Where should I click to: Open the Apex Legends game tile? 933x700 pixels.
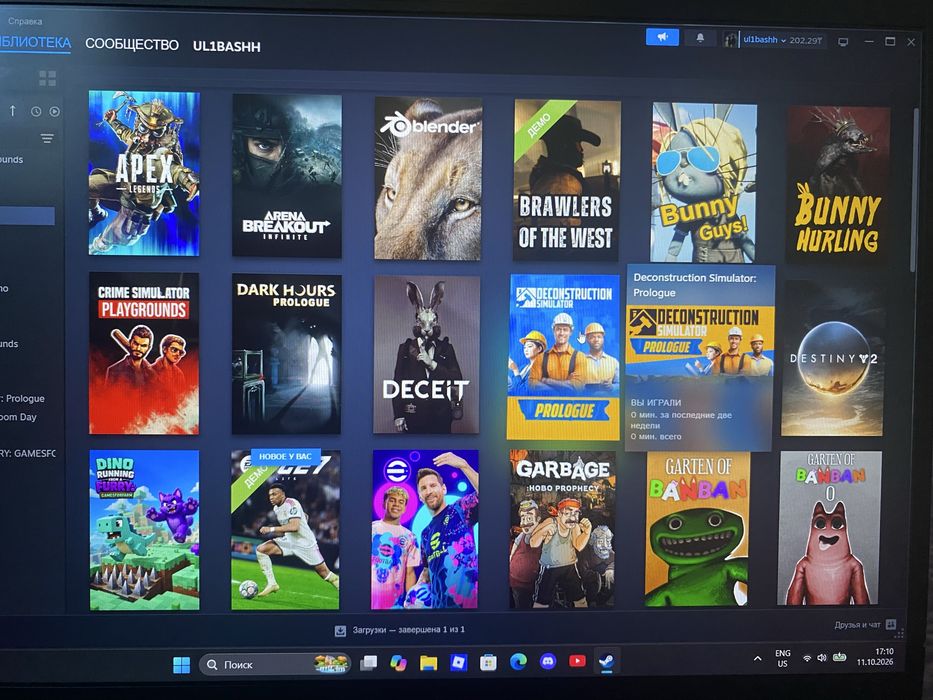pyautogui.click(x=144, y=173)
